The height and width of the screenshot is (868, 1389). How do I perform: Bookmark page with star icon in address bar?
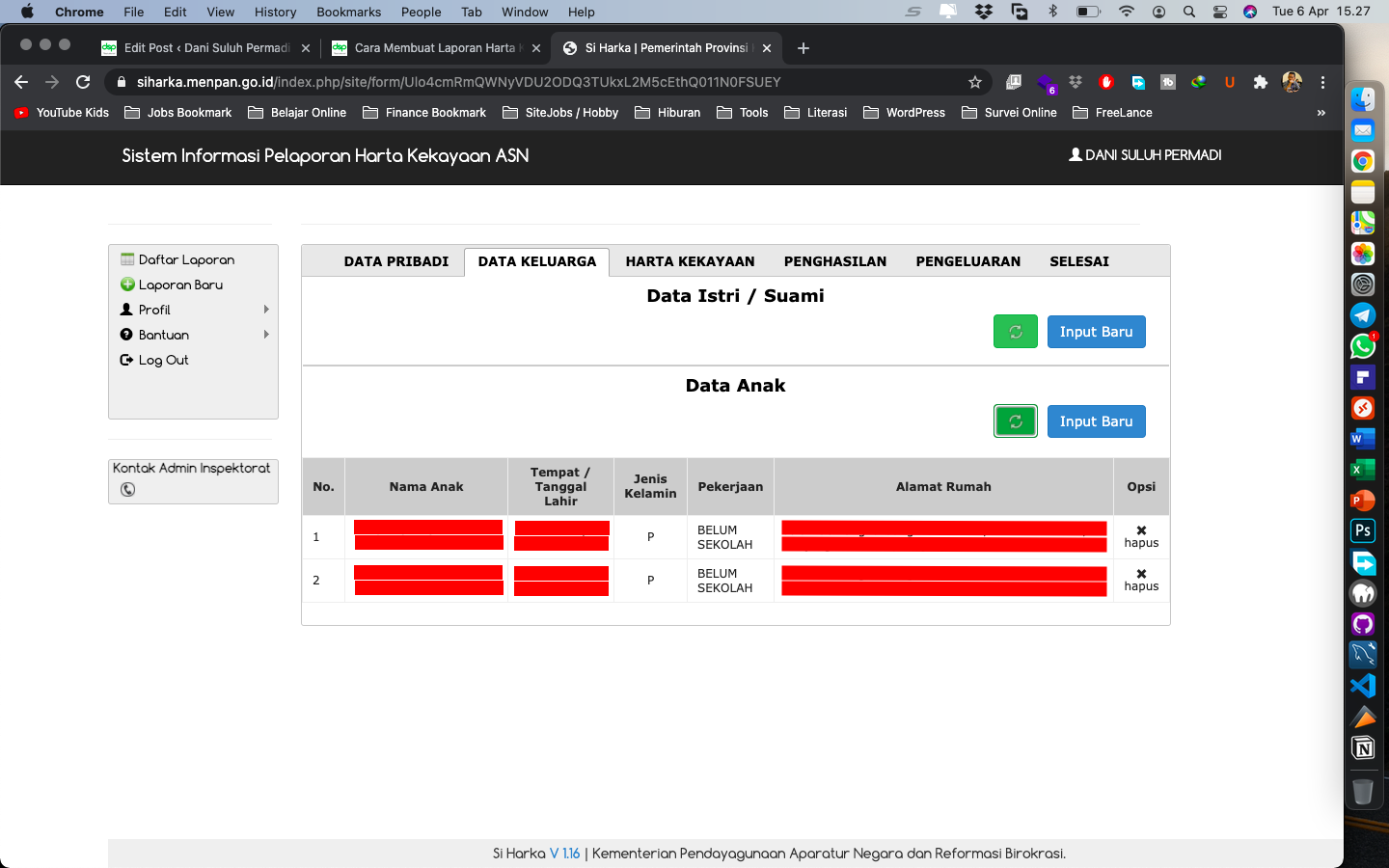(975, 82)
